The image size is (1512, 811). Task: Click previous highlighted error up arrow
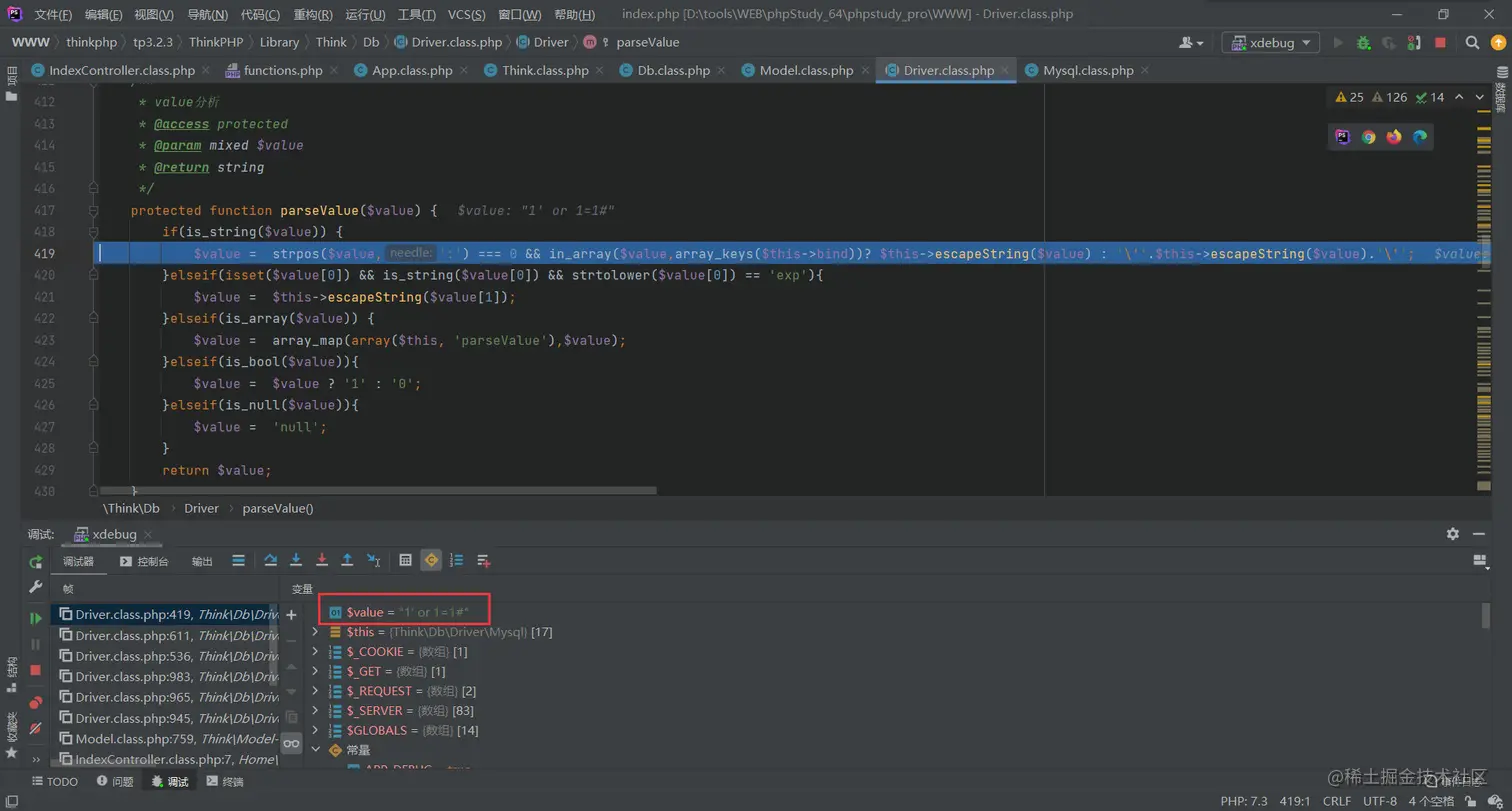(x=1458, y=97)
